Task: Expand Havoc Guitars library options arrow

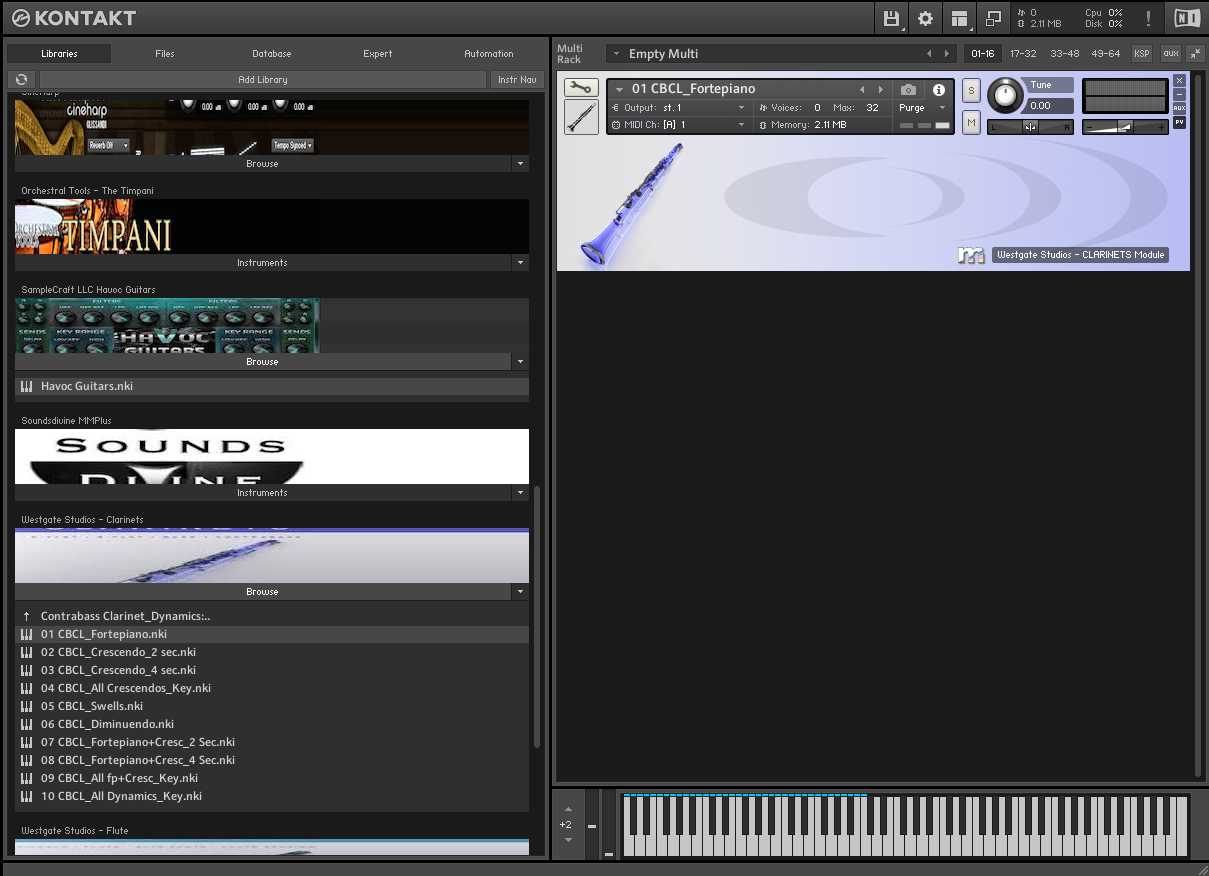Action: click(x=519, y=362)
